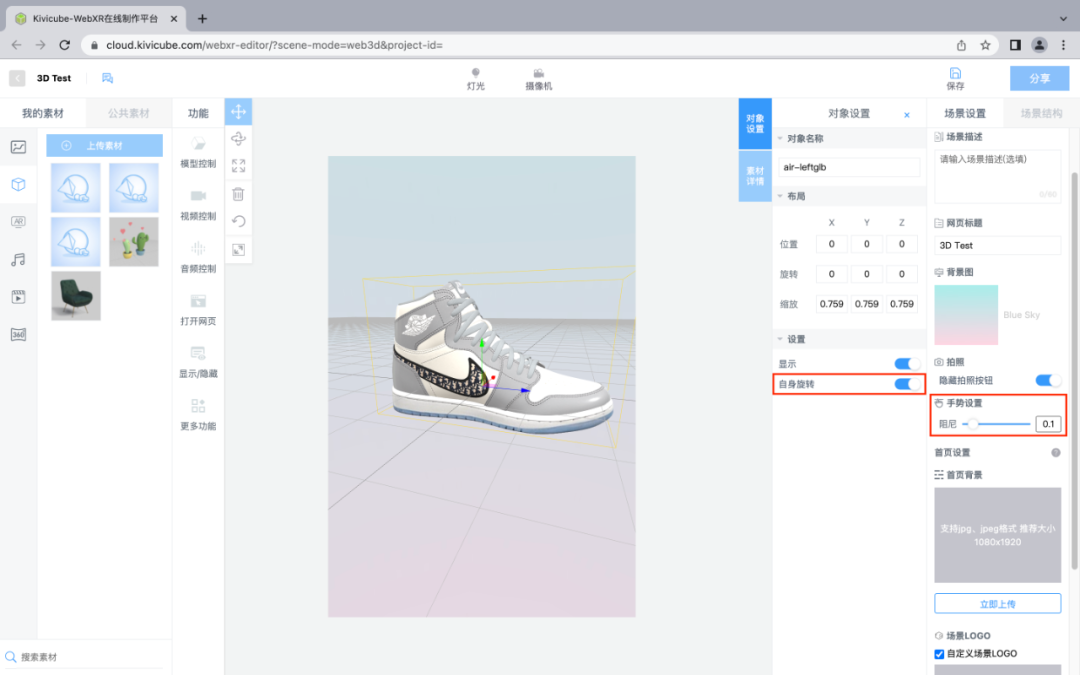Click help question mark near 首页设置

(1055, 453)
